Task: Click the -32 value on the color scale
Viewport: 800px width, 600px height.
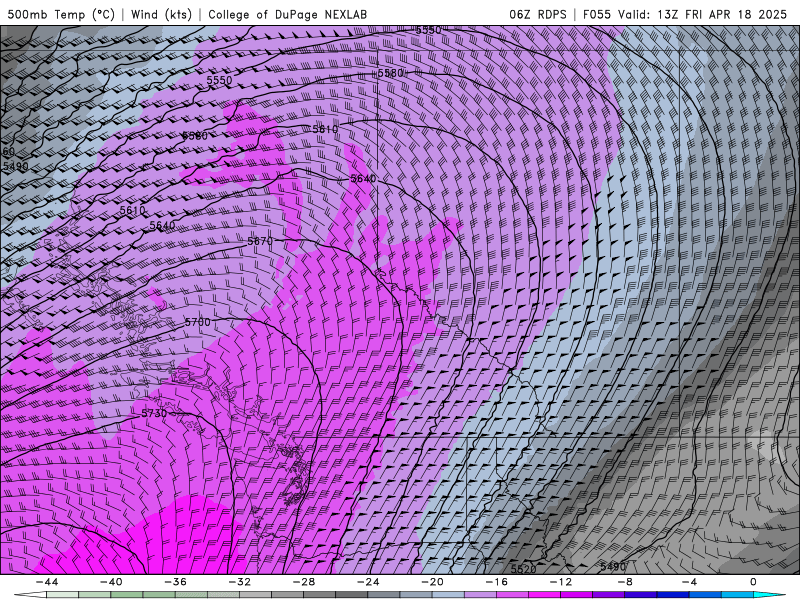Action: pos(239,582)
